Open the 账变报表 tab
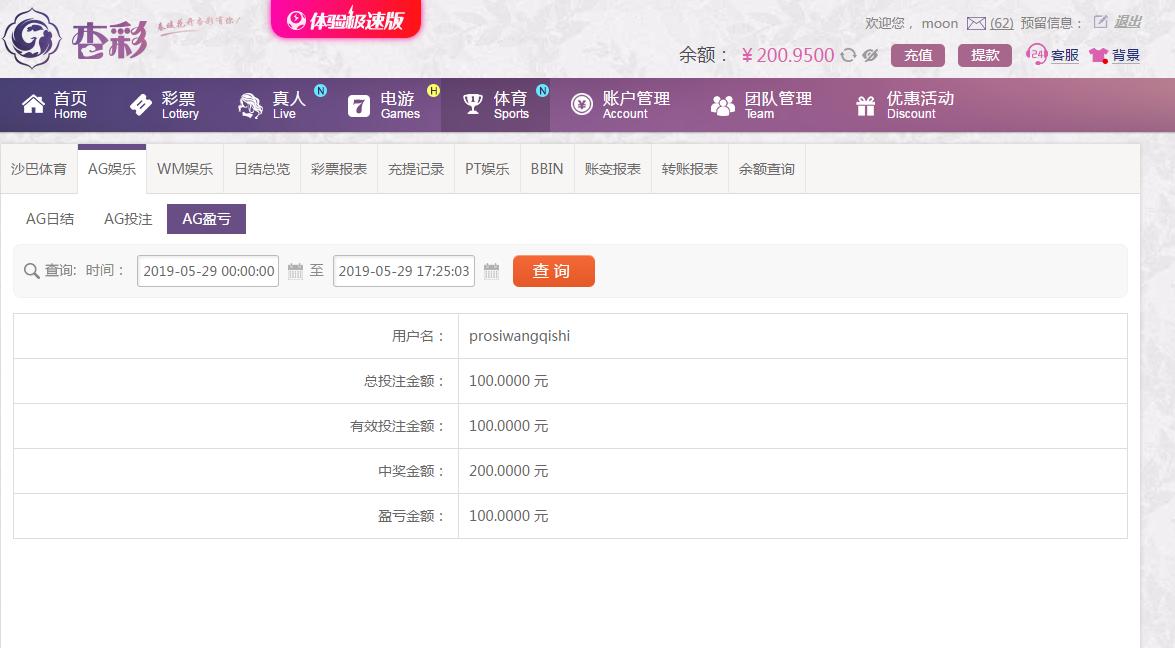 coord(613,169)
